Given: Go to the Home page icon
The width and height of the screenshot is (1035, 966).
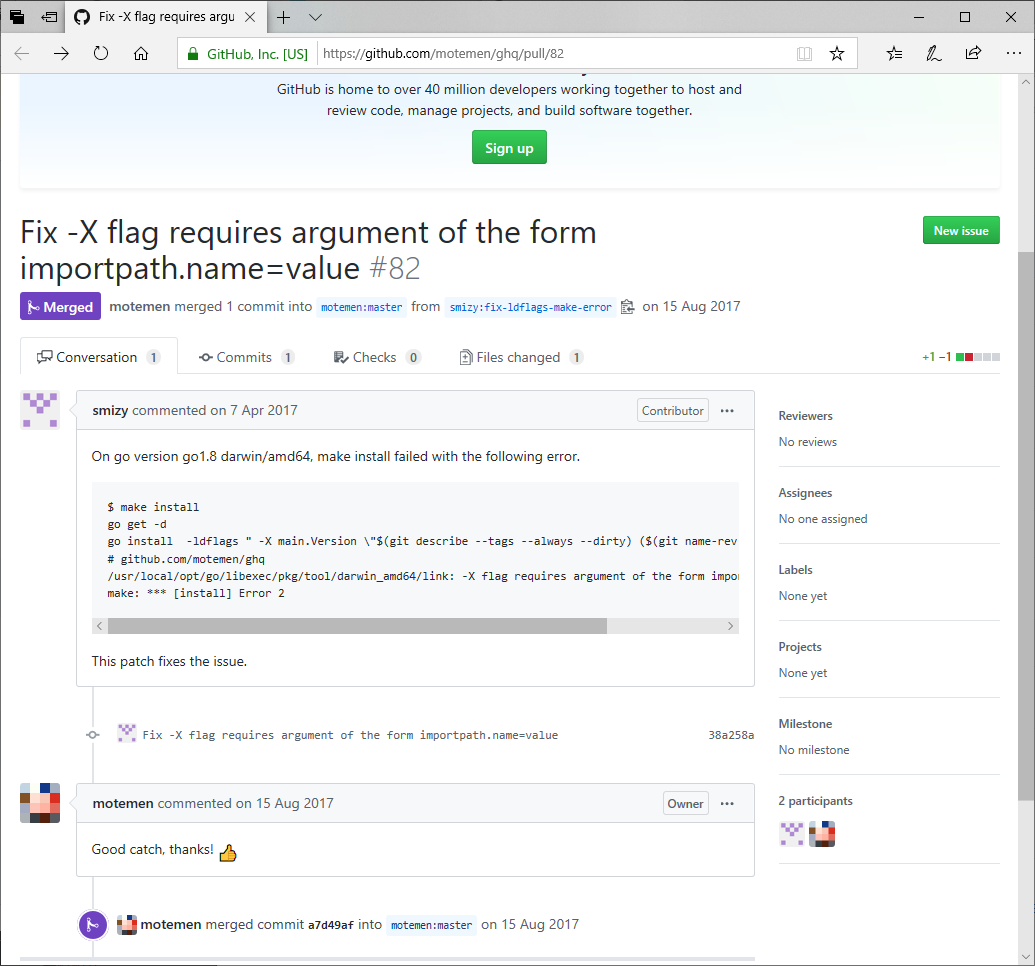Looking at the screenshot, I should pyautogui.click(x=141, y=53).
